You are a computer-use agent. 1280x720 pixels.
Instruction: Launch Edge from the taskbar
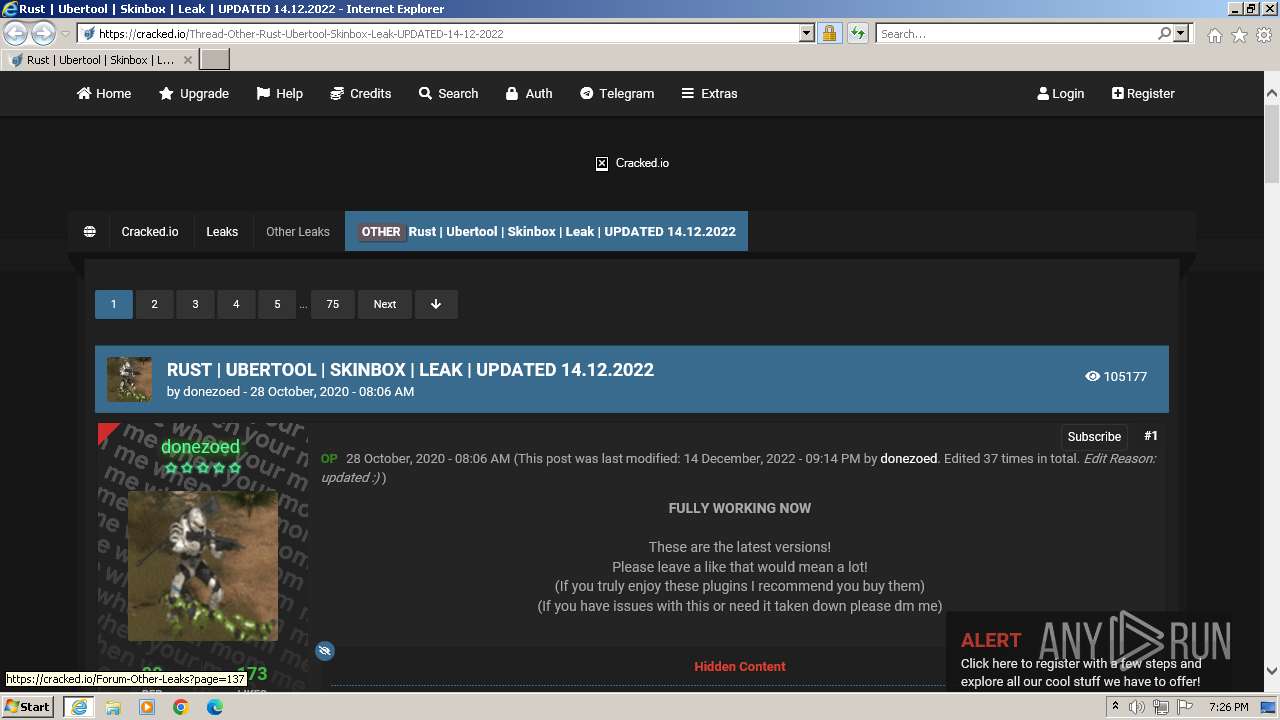[215, 707]
